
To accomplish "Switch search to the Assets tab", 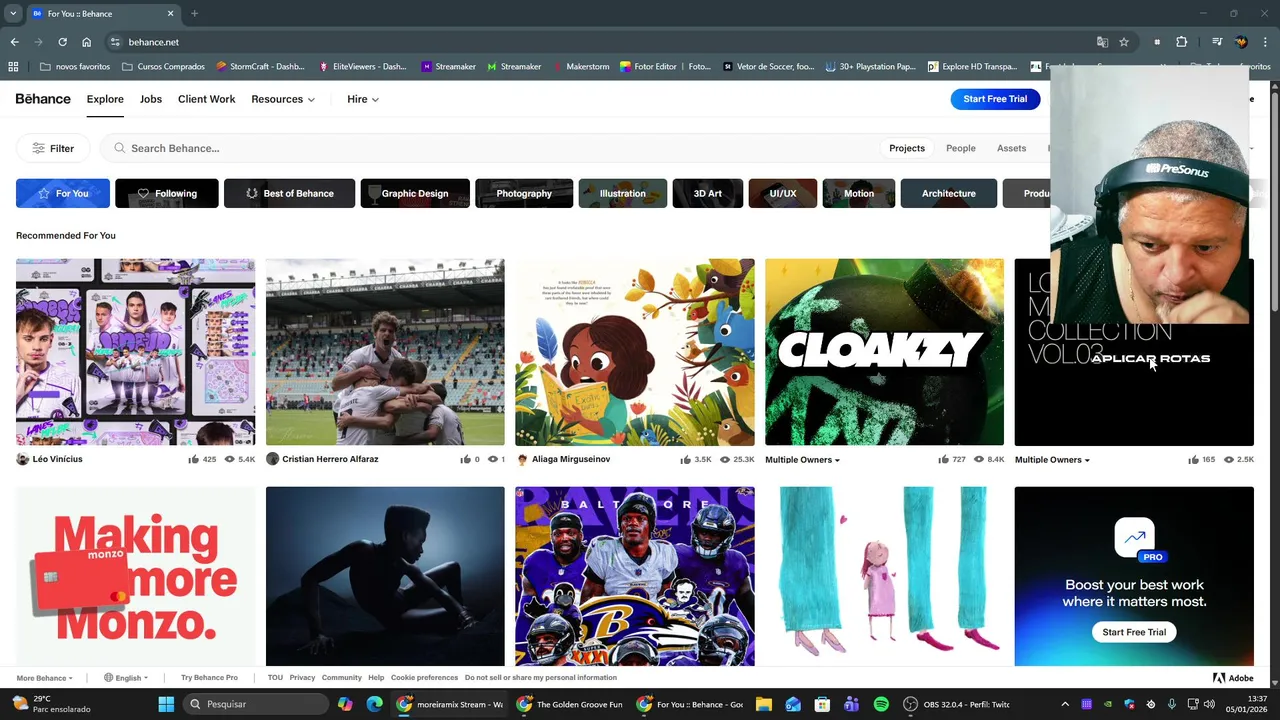I will coord(1011,148).
